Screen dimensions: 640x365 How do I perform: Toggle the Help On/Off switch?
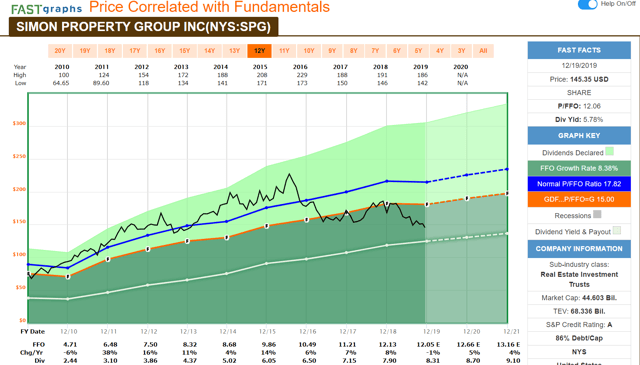[x=587, y=4]
